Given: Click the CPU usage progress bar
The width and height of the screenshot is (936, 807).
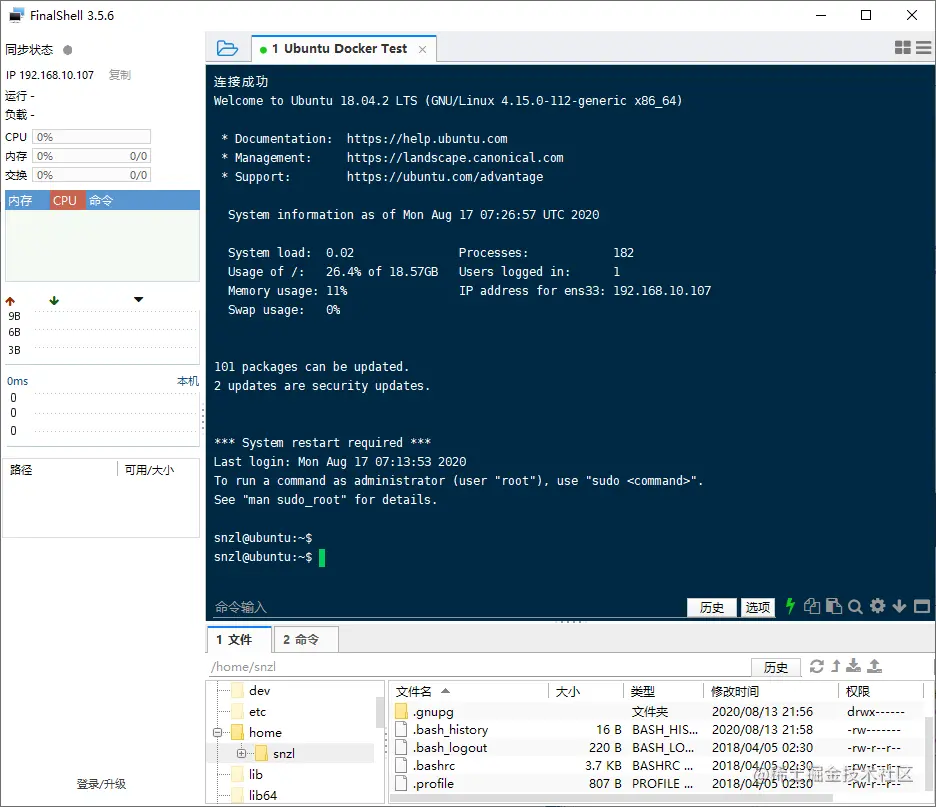Looking at the screenshot, I should [91, 137].
